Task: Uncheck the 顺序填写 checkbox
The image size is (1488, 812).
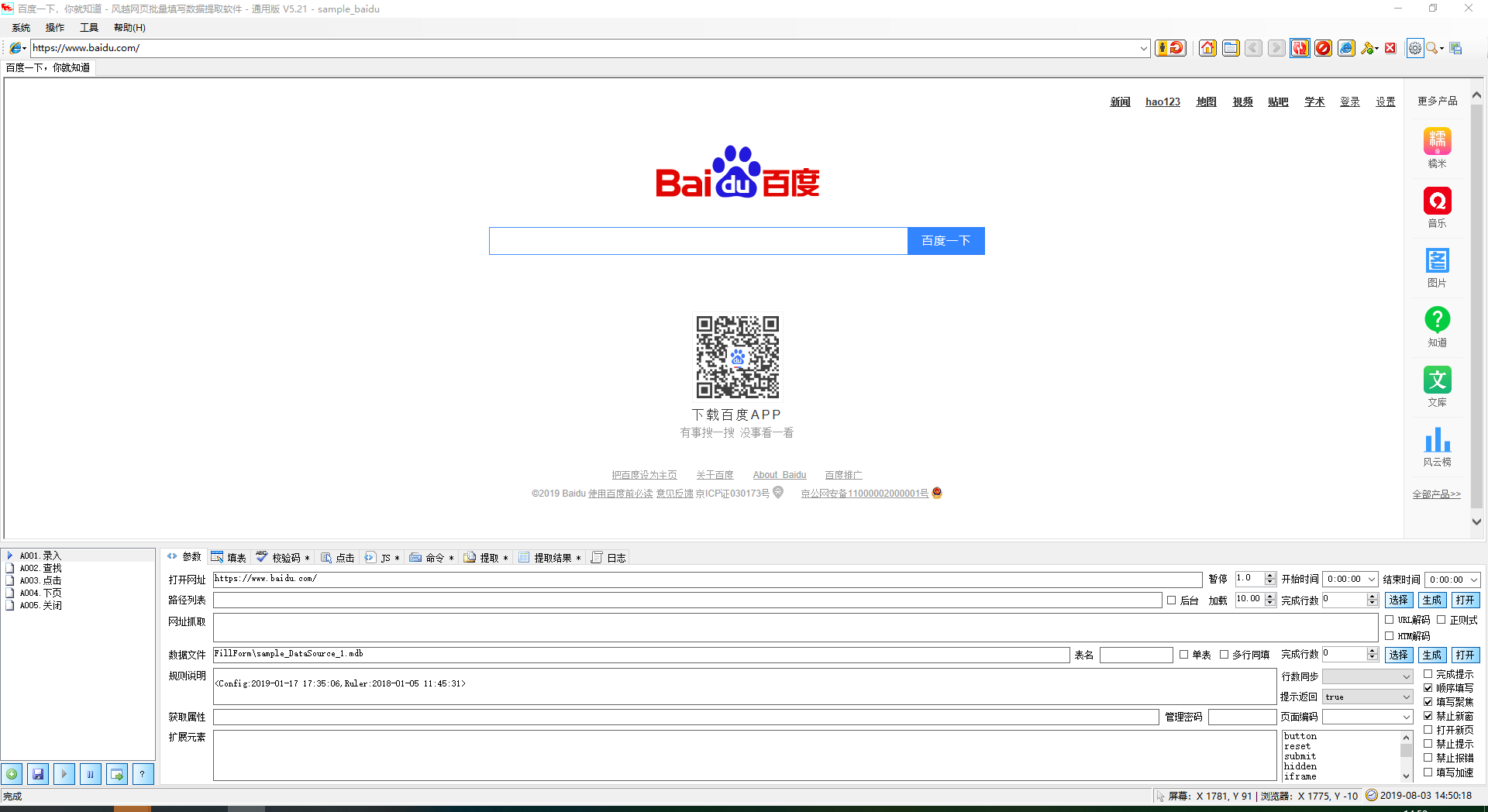Action: pos(1428,688)
